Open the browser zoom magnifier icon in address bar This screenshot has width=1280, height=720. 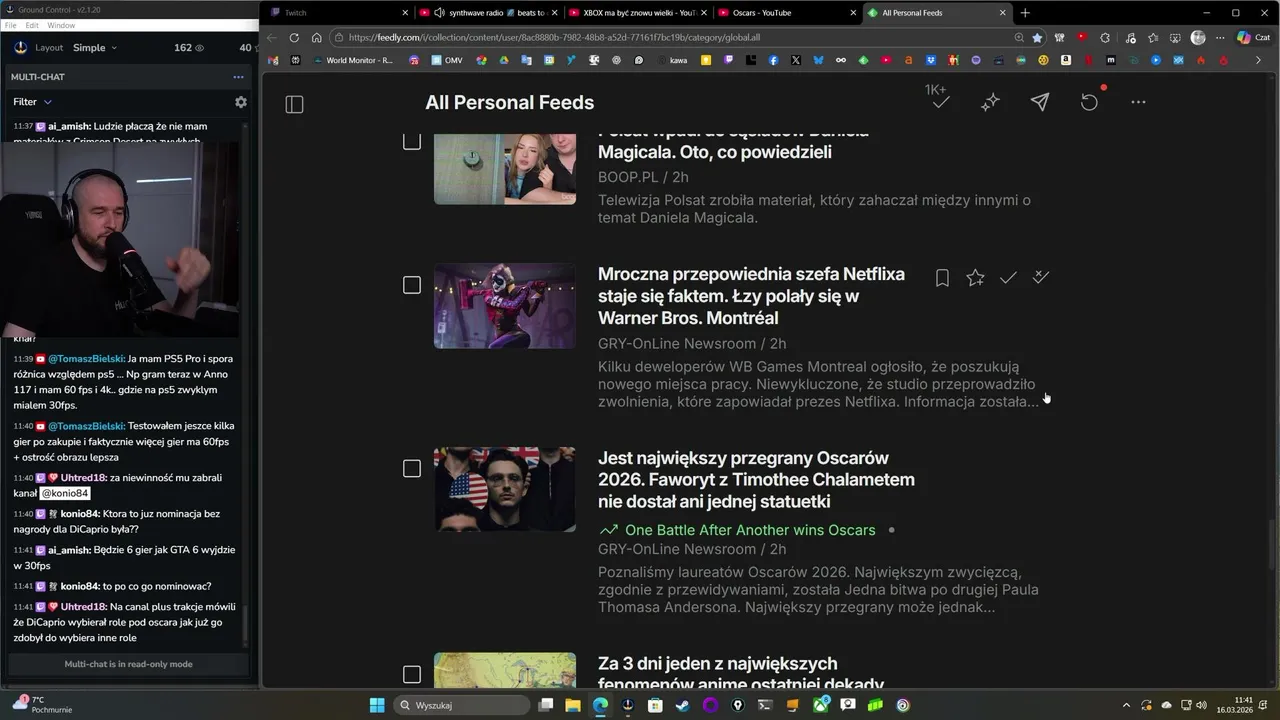(1019, 38)
